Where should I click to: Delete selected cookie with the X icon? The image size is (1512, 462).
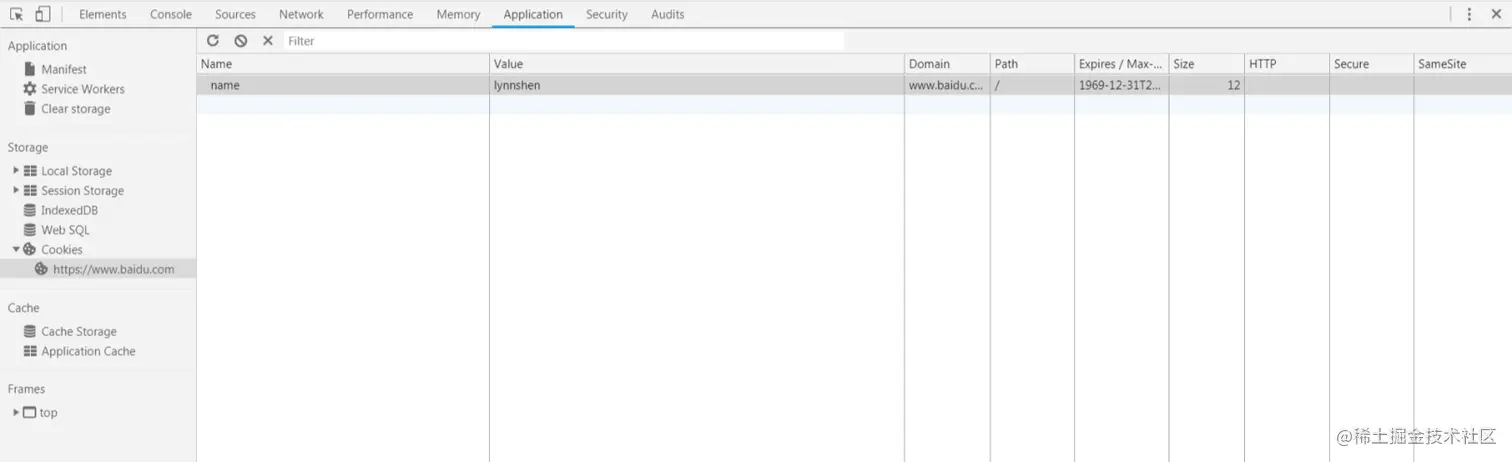(268, 40)
